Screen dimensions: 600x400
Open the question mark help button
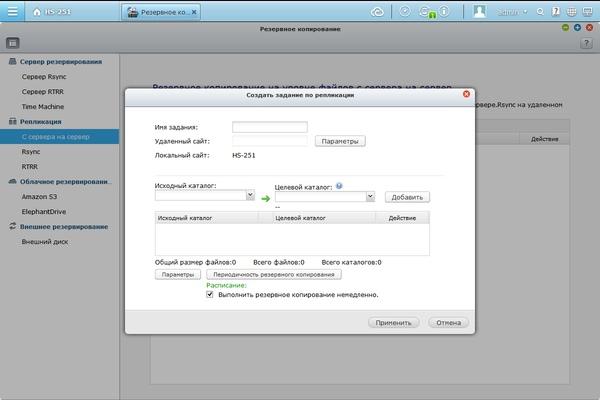[586, 43]
